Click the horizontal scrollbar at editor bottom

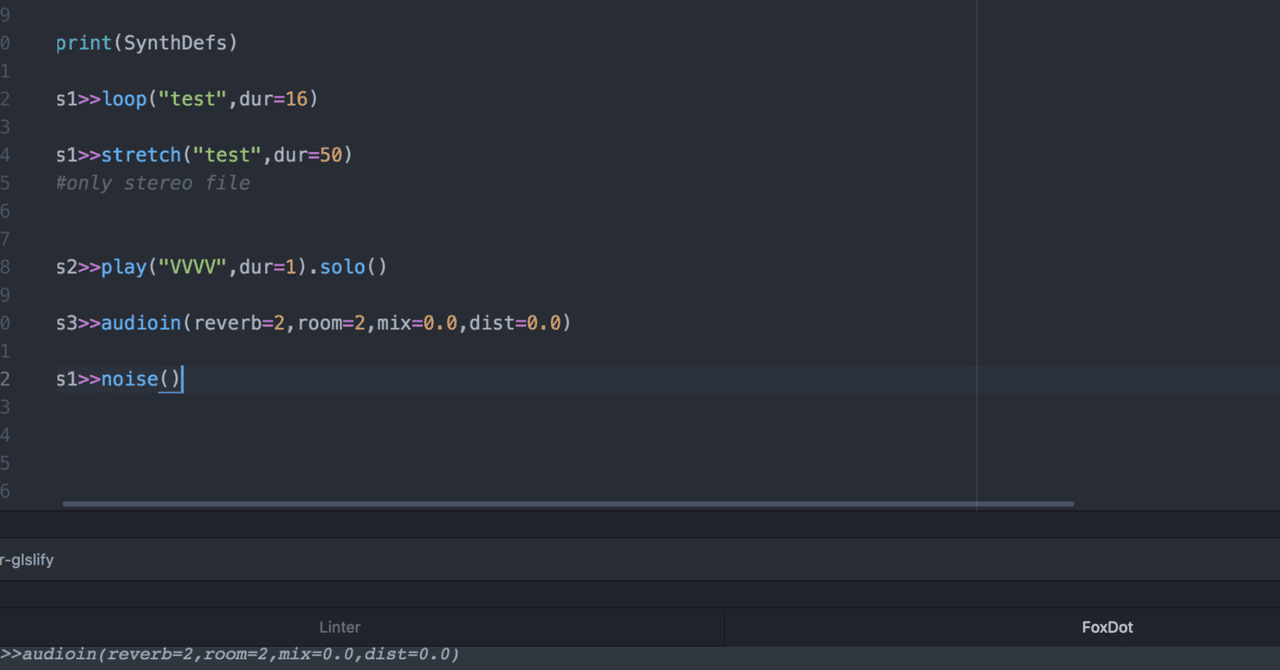[x=567, y=504]
